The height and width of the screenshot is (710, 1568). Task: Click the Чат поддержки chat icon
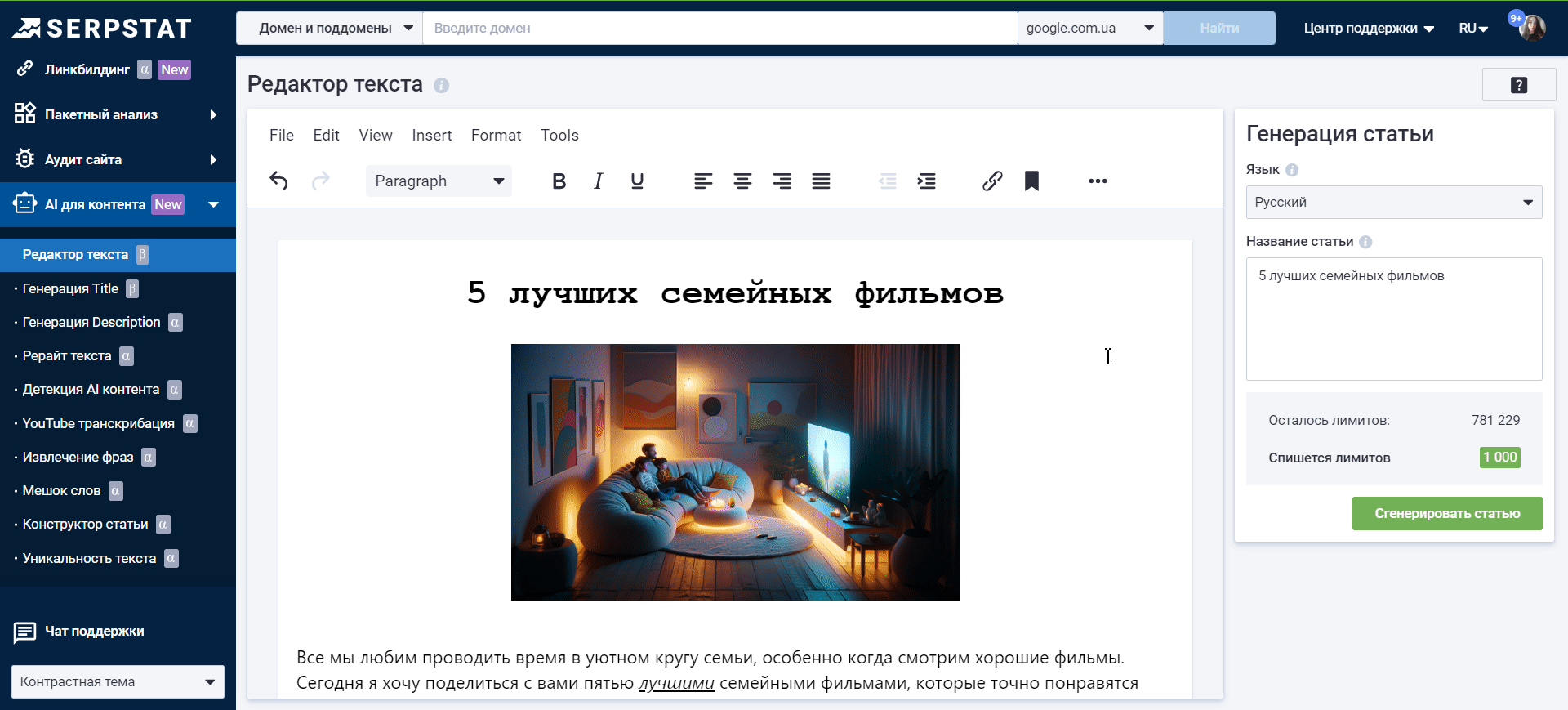pyautogui.click(x=24, y=632)
